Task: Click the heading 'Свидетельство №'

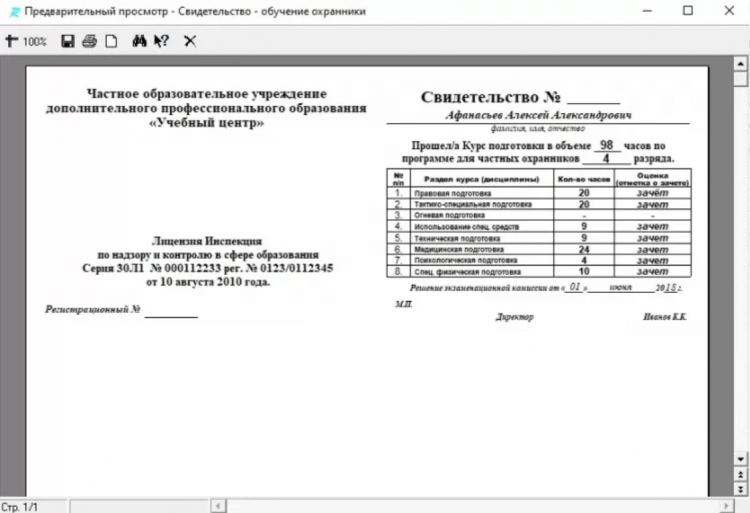Action: pos(490,97)
